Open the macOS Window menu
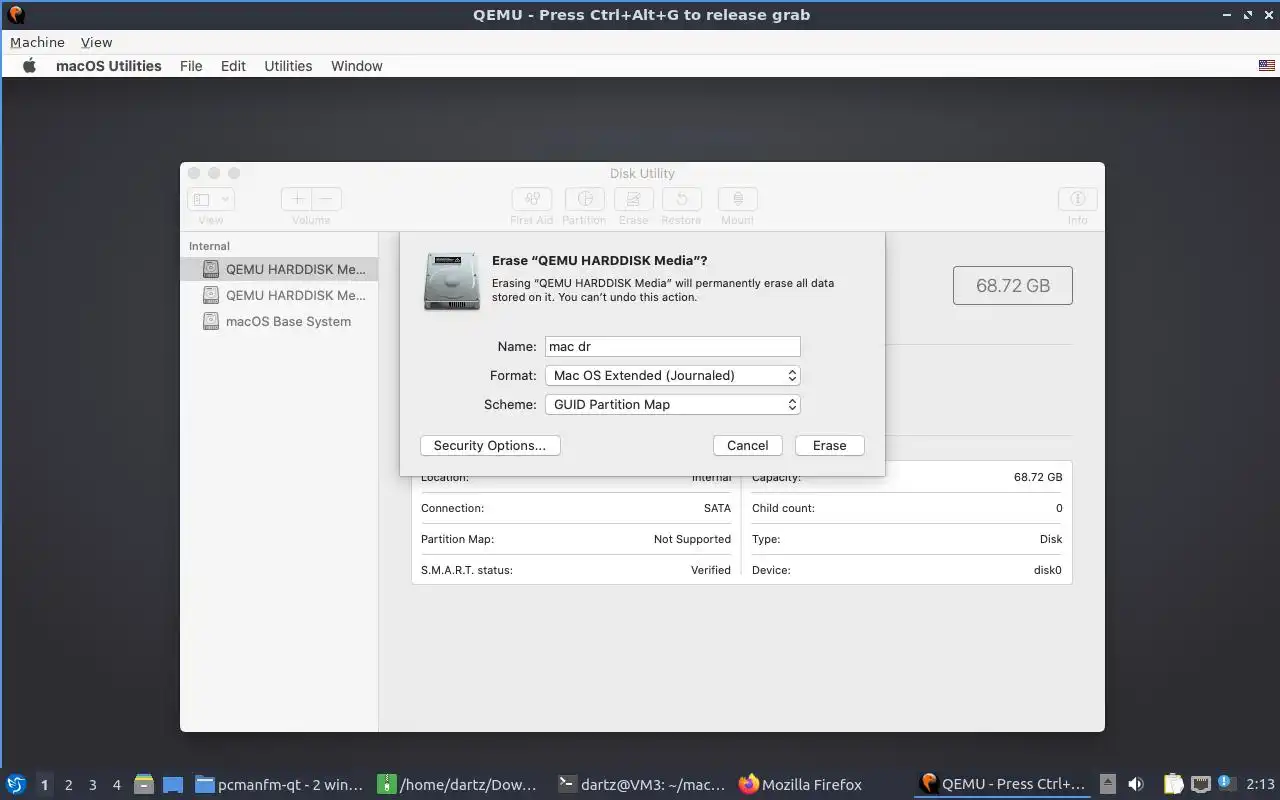 (x=356, y=66)
